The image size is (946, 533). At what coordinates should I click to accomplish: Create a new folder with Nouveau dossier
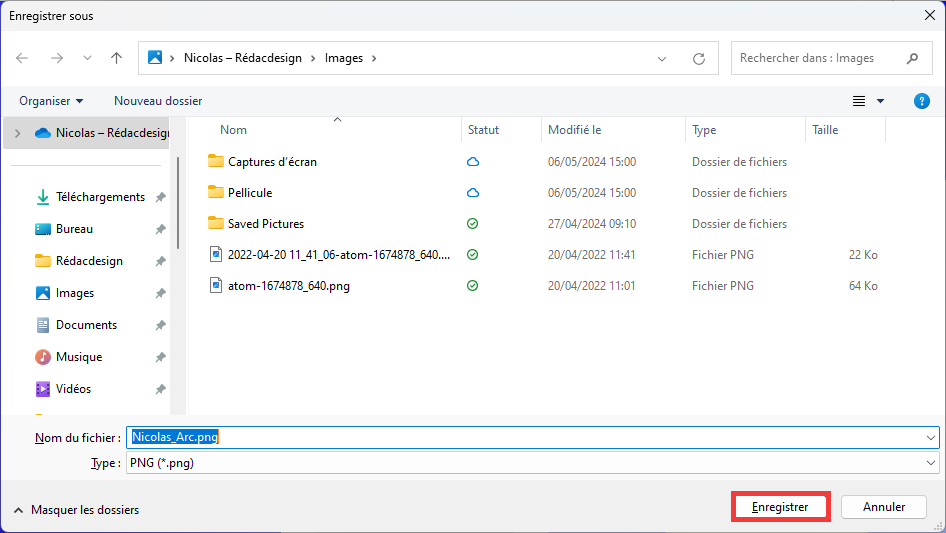158,101
